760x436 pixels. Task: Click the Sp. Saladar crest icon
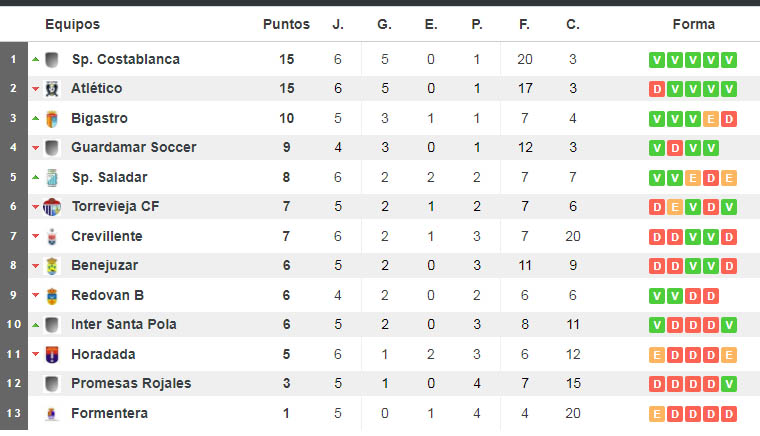click(x=52, y=178)
